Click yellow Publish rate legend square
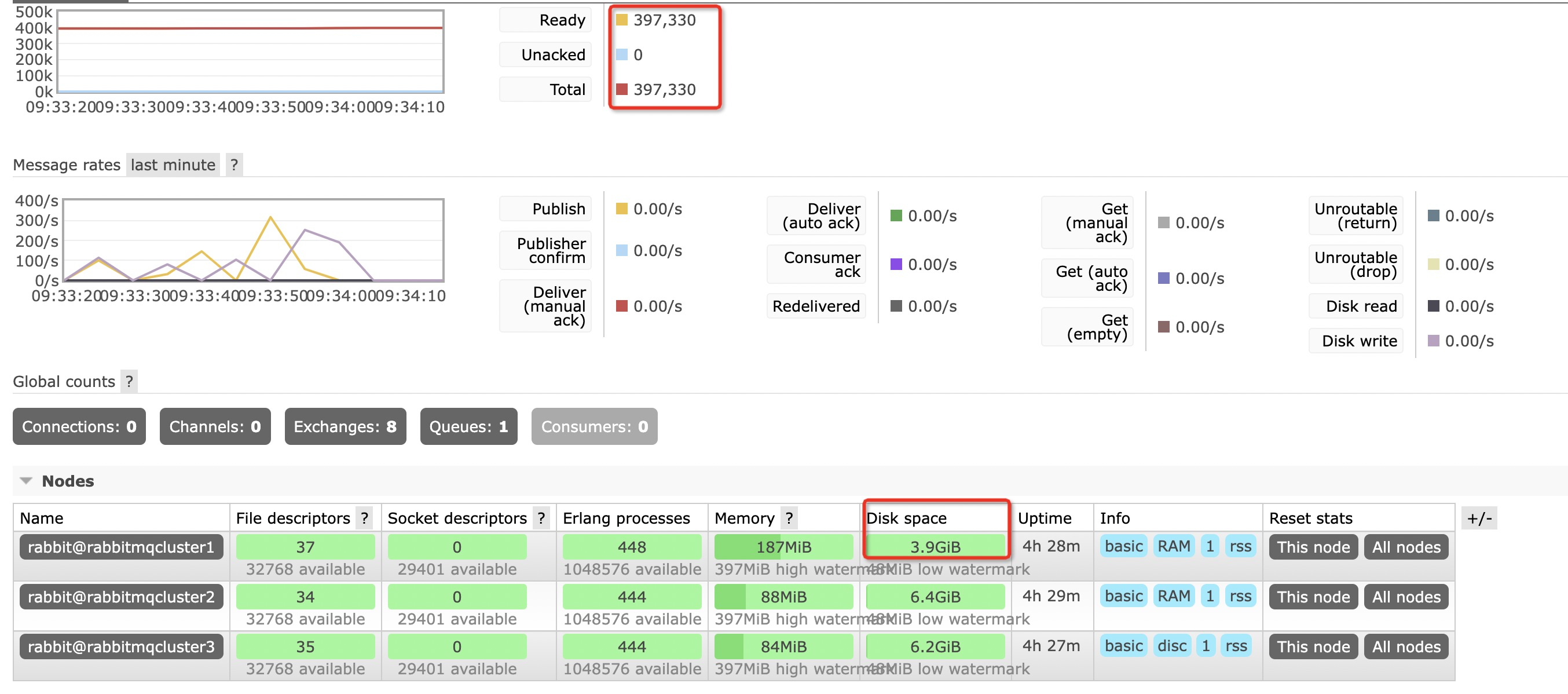The width and height of the screenshot is (1568, 694). (x=621, y=209)
